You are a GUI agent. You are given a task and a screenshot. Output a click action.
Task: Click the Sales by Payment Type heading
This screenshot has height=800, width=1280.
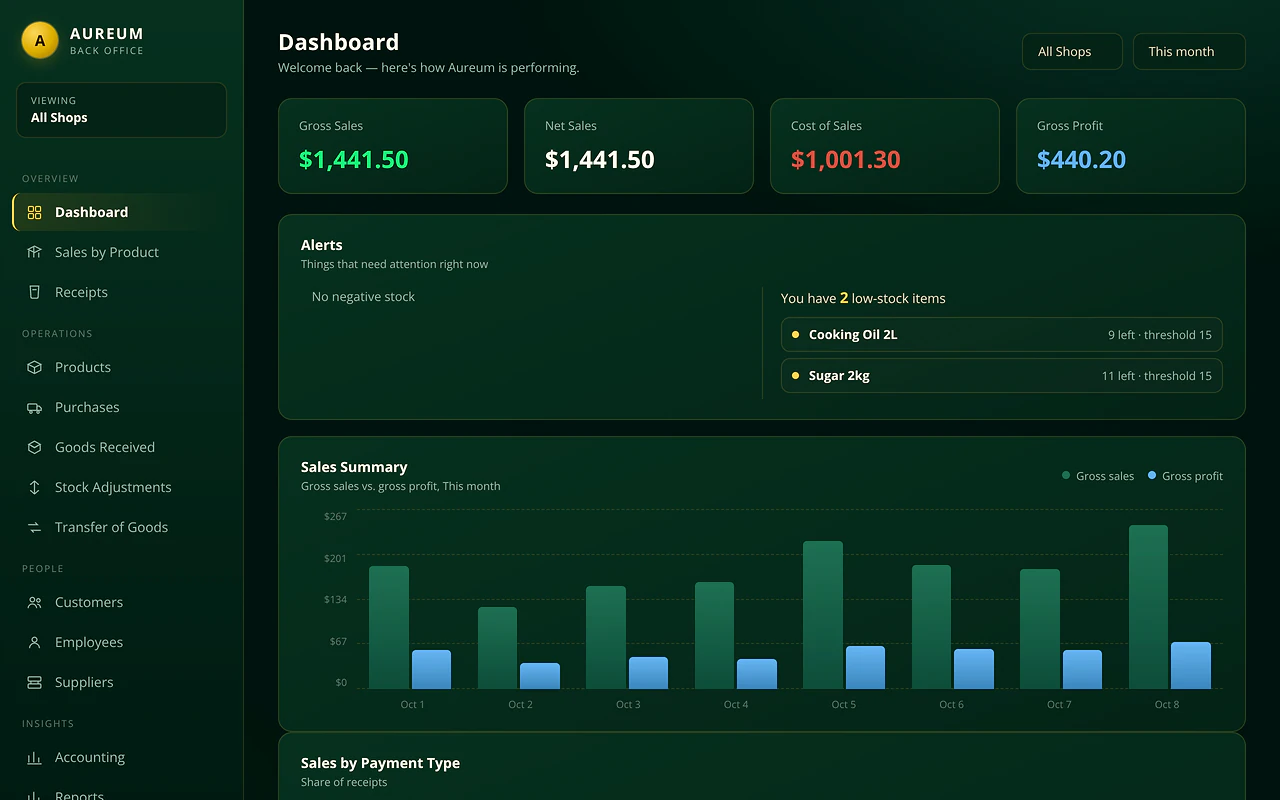[381, 763]
